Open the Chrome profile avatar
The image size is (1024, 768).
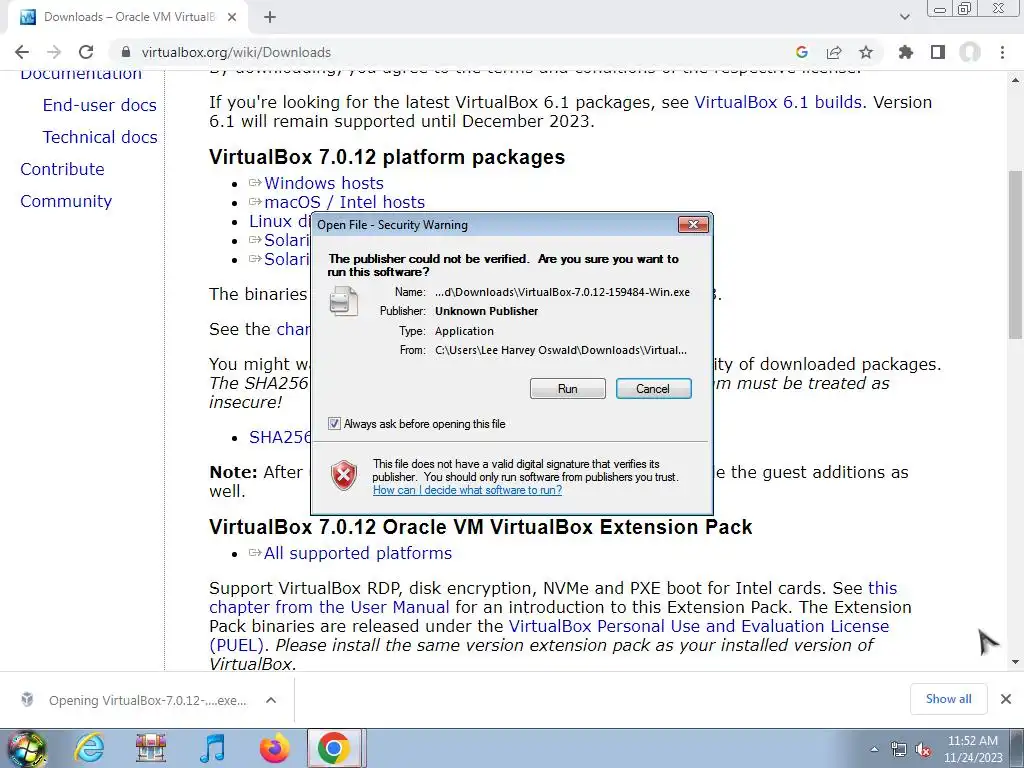click(970, 52)
